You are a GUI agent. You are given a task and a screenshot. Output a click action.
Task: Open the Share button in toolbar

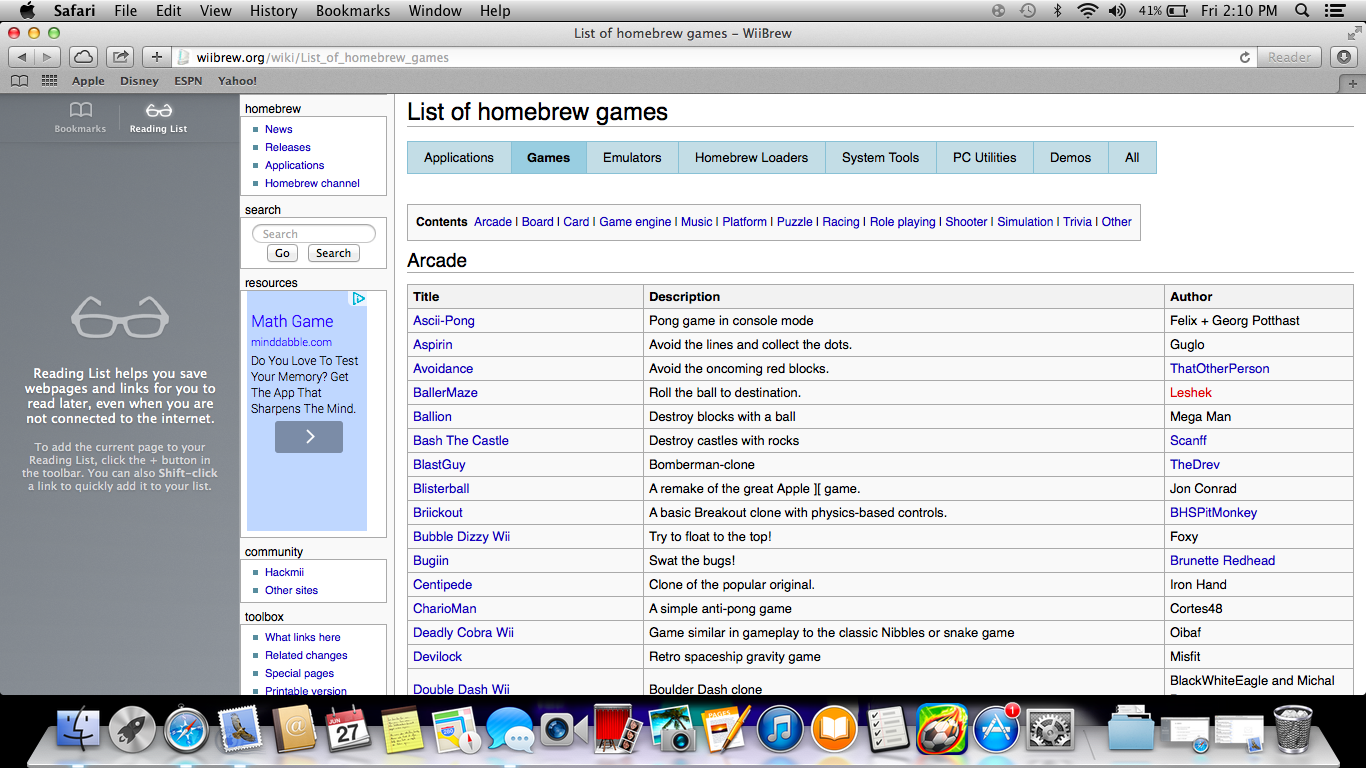point(120,57)
